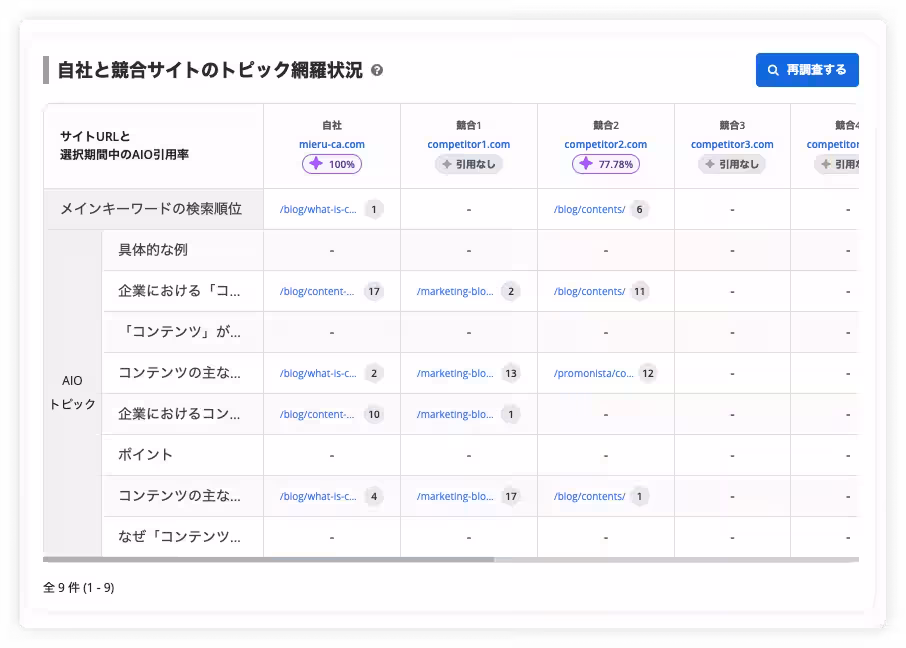Click the 全 9 件 pagination label

coord(78,588)
